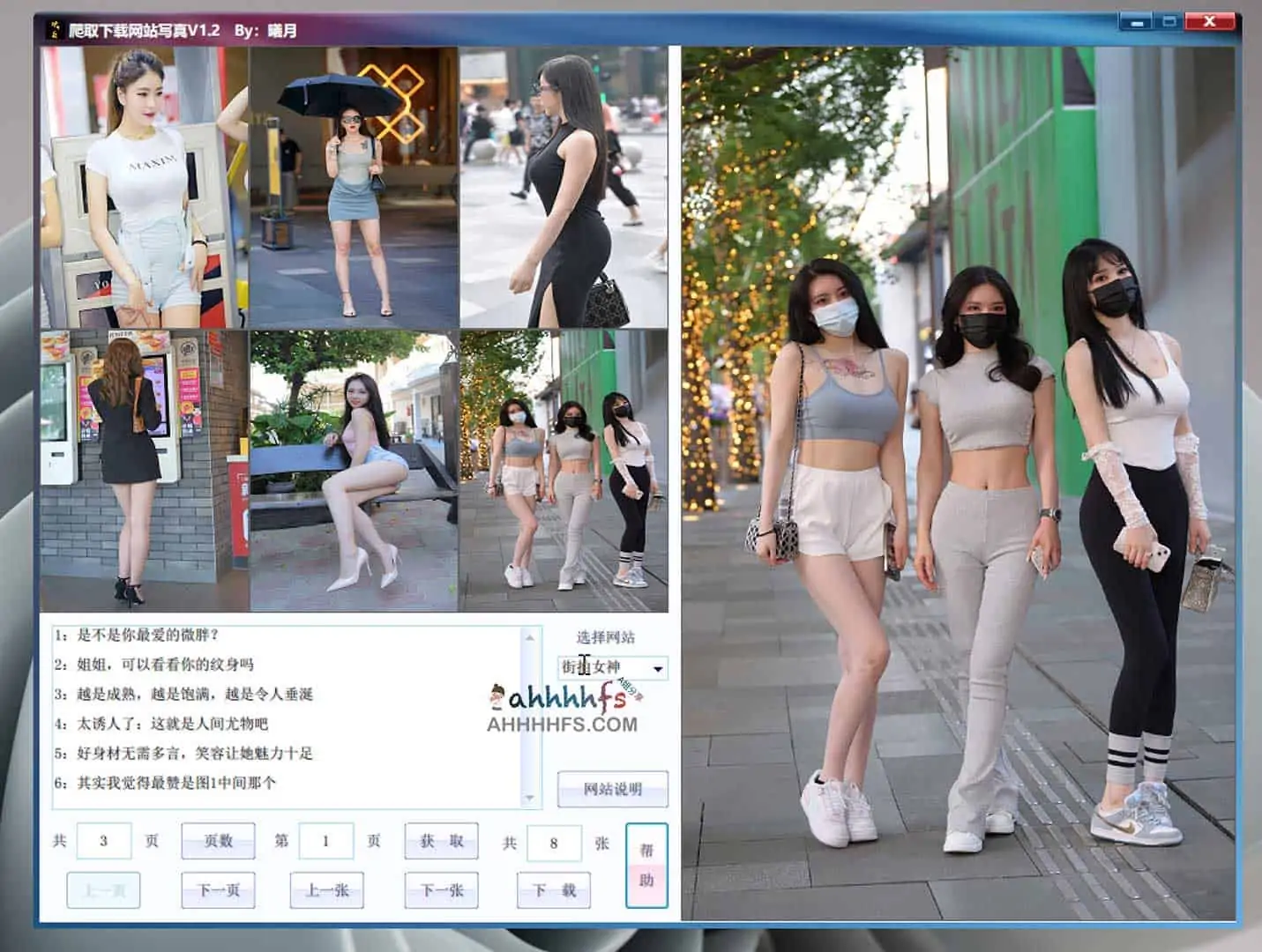Click the 页数 button to fetch page count
Screen dimensions: 1262x952
pyautogui.click(x=216, y=842)
